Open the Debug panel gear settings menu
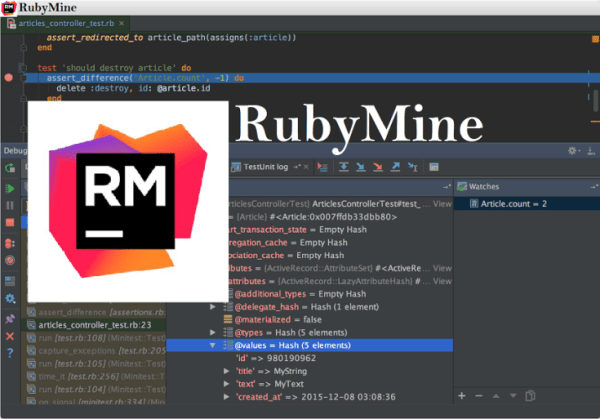600x419 pixels. (573, 151)
